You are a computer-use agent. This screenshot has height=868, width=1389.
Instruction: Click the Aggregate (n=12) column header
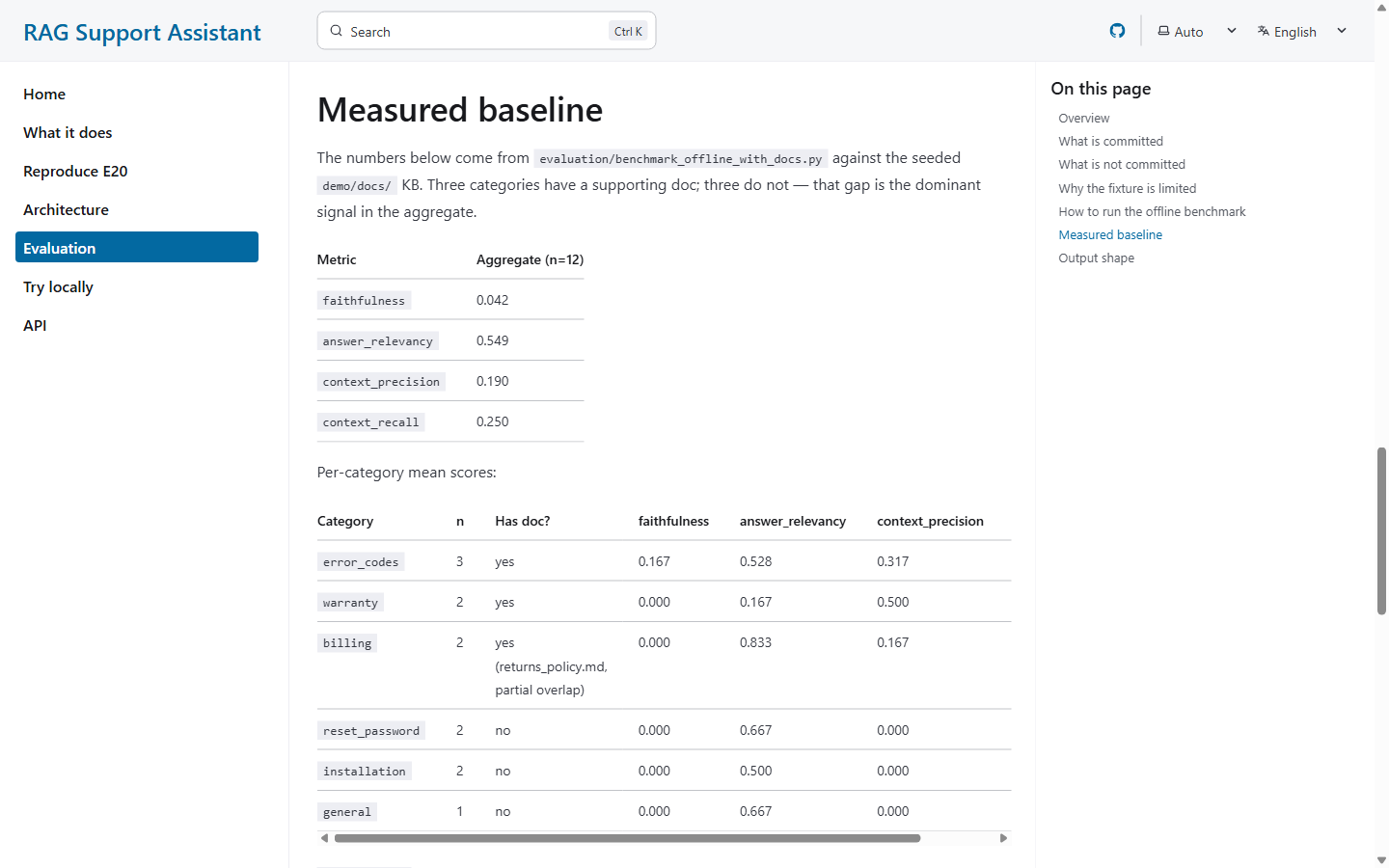[x=530, y=259]
